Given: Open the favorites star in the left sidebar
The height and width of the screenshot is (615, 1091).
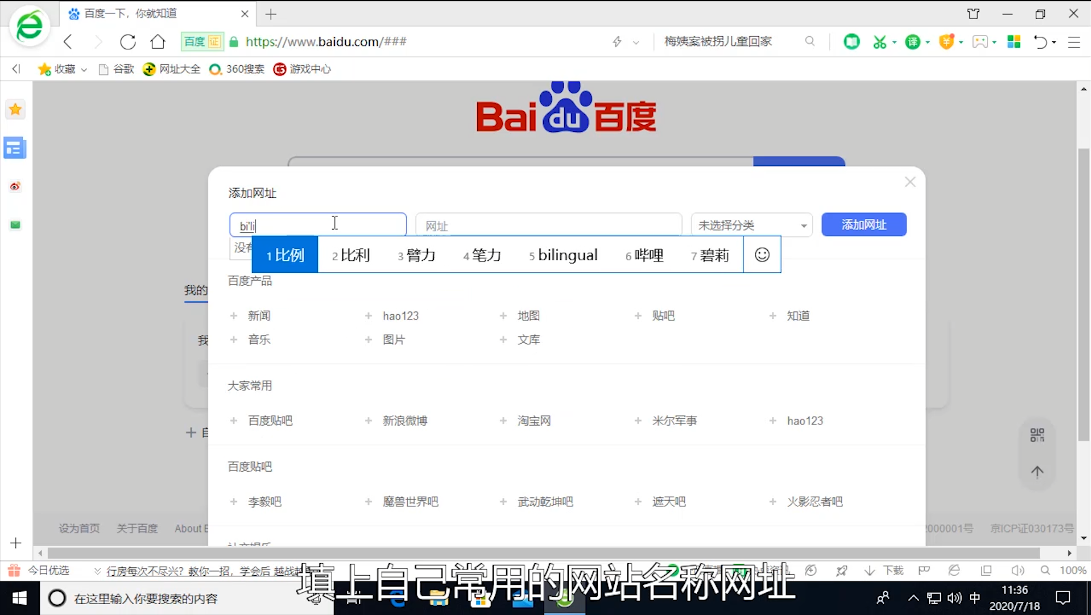Looking at the screenshot, I should click(x=15, y=110).
